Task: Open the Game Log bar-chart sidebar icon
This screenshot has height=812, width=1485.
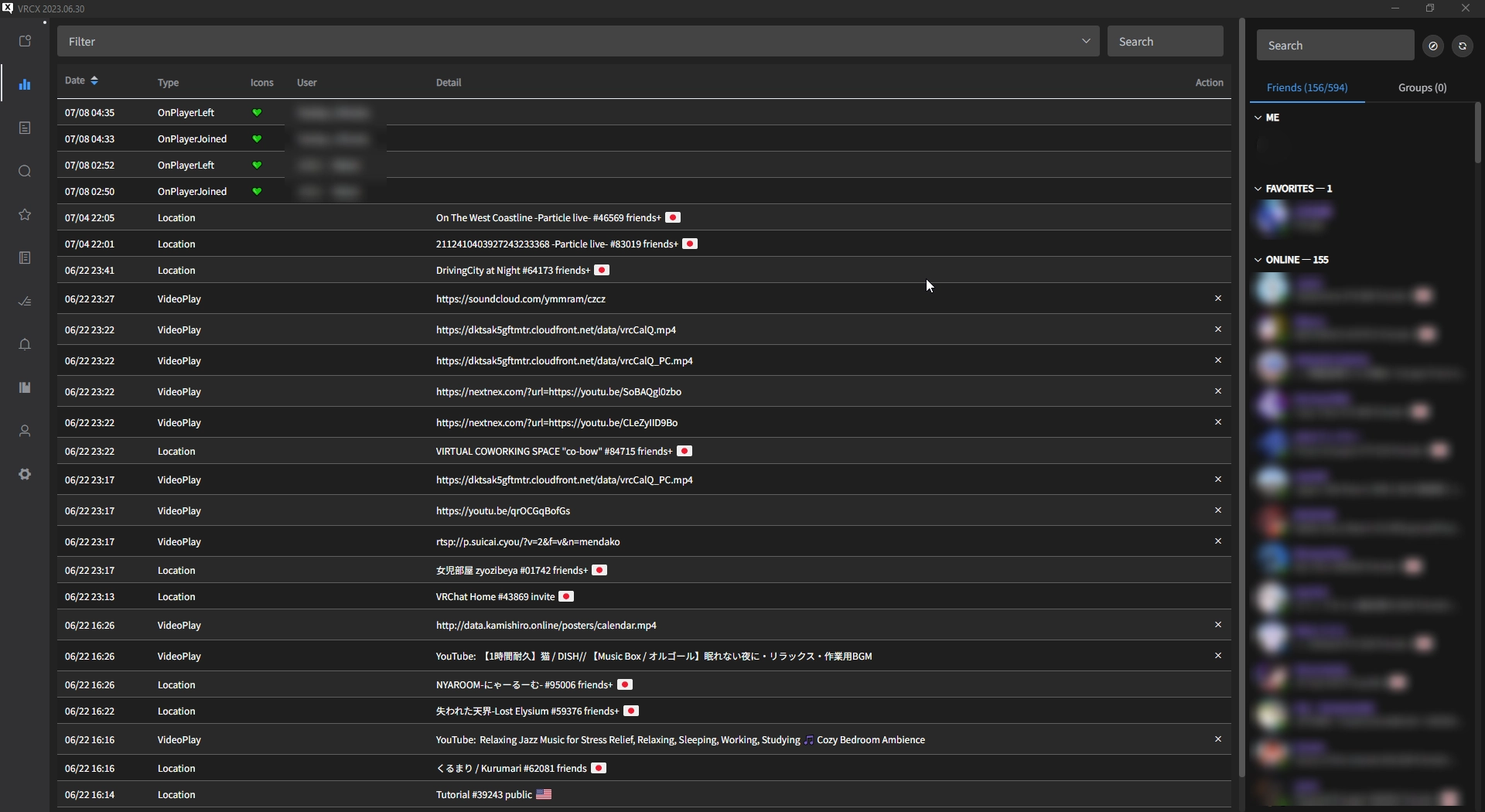Action: click(x=25, y=84)
